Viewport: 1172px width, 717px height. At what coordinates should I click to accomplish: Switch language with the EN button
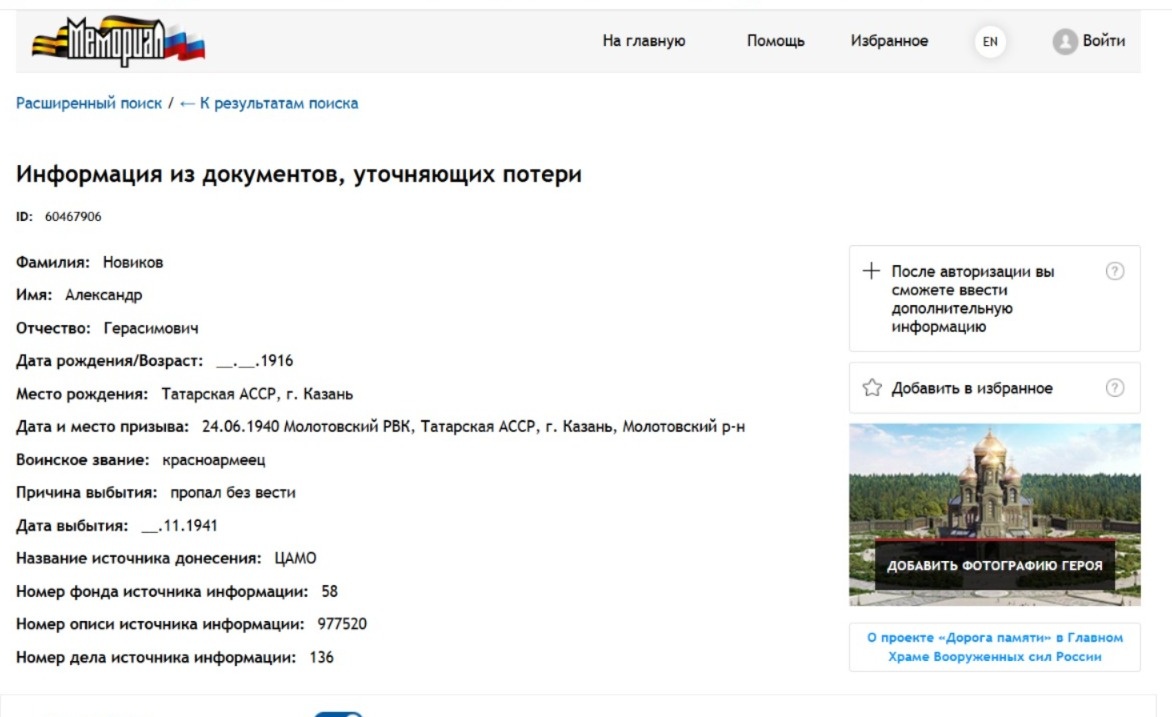tap(990, 42)
